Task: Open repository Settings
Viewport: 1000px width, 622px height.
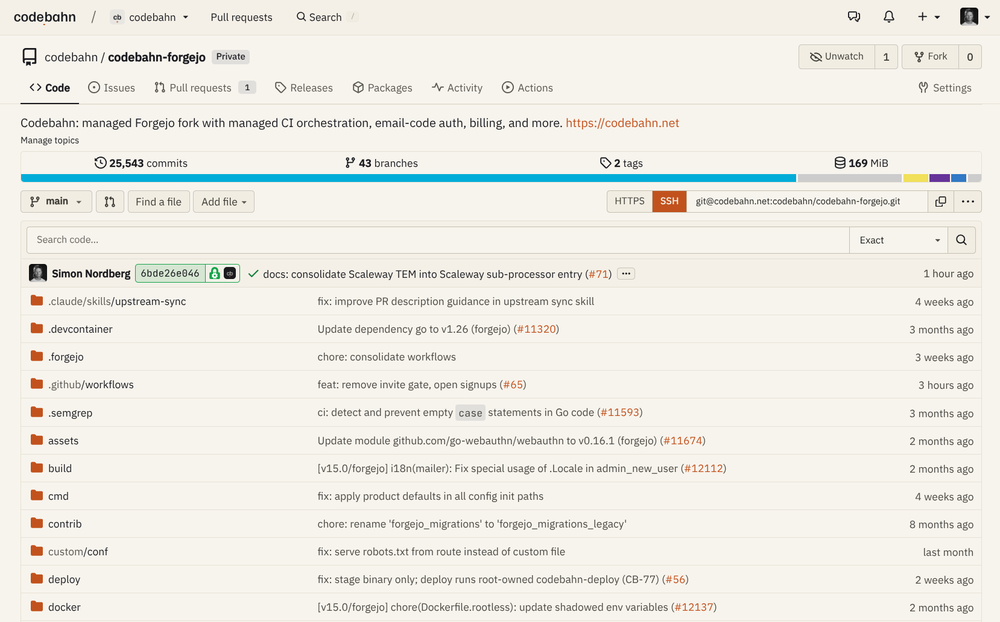Action: [x=945, y=87]
